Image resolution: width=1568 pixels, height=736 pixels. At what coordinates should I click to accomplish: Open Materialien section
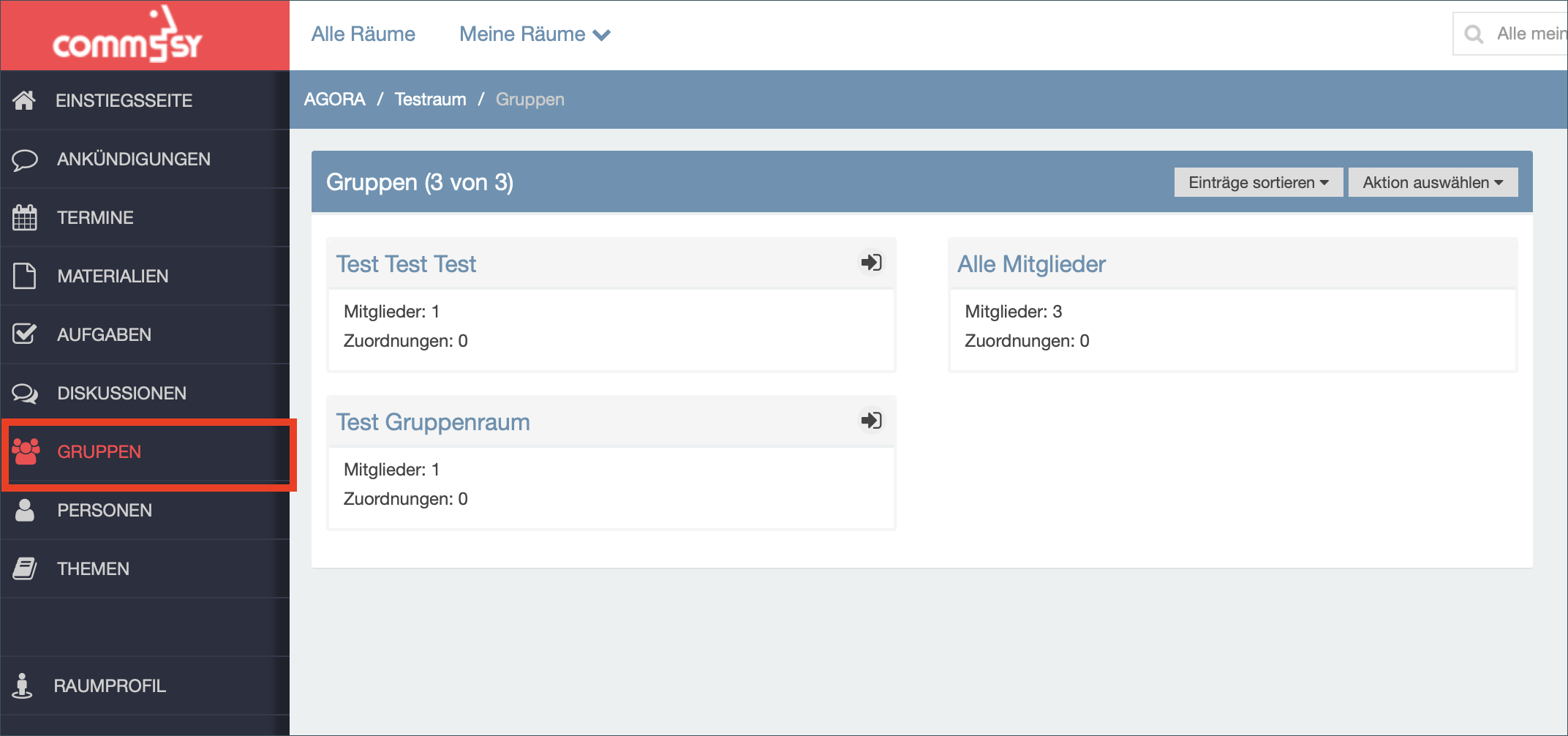click(145, 276)
